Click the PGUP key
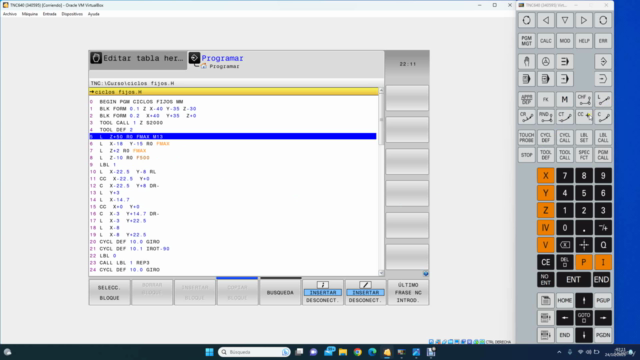The width and height of the screenshot is (640, 360). coord(603,300)
